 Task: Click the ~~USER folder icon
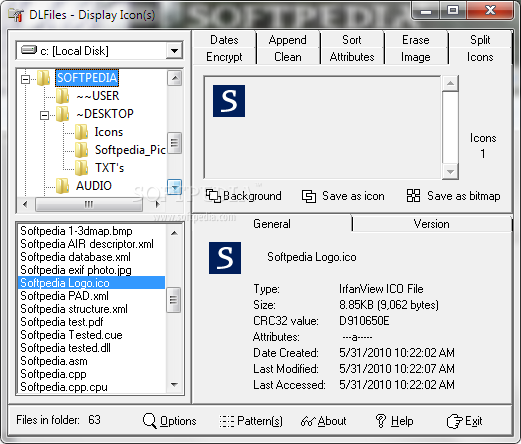(x=62, y=96)
